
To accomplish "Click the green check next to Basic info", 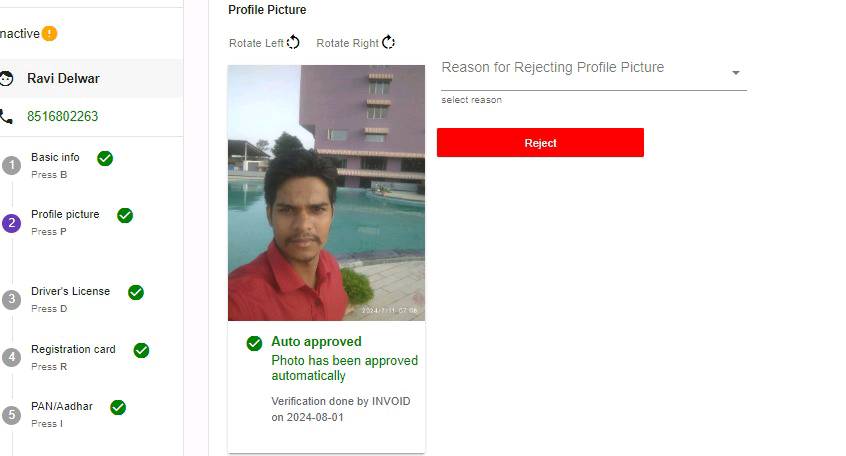I will (105, 158).
